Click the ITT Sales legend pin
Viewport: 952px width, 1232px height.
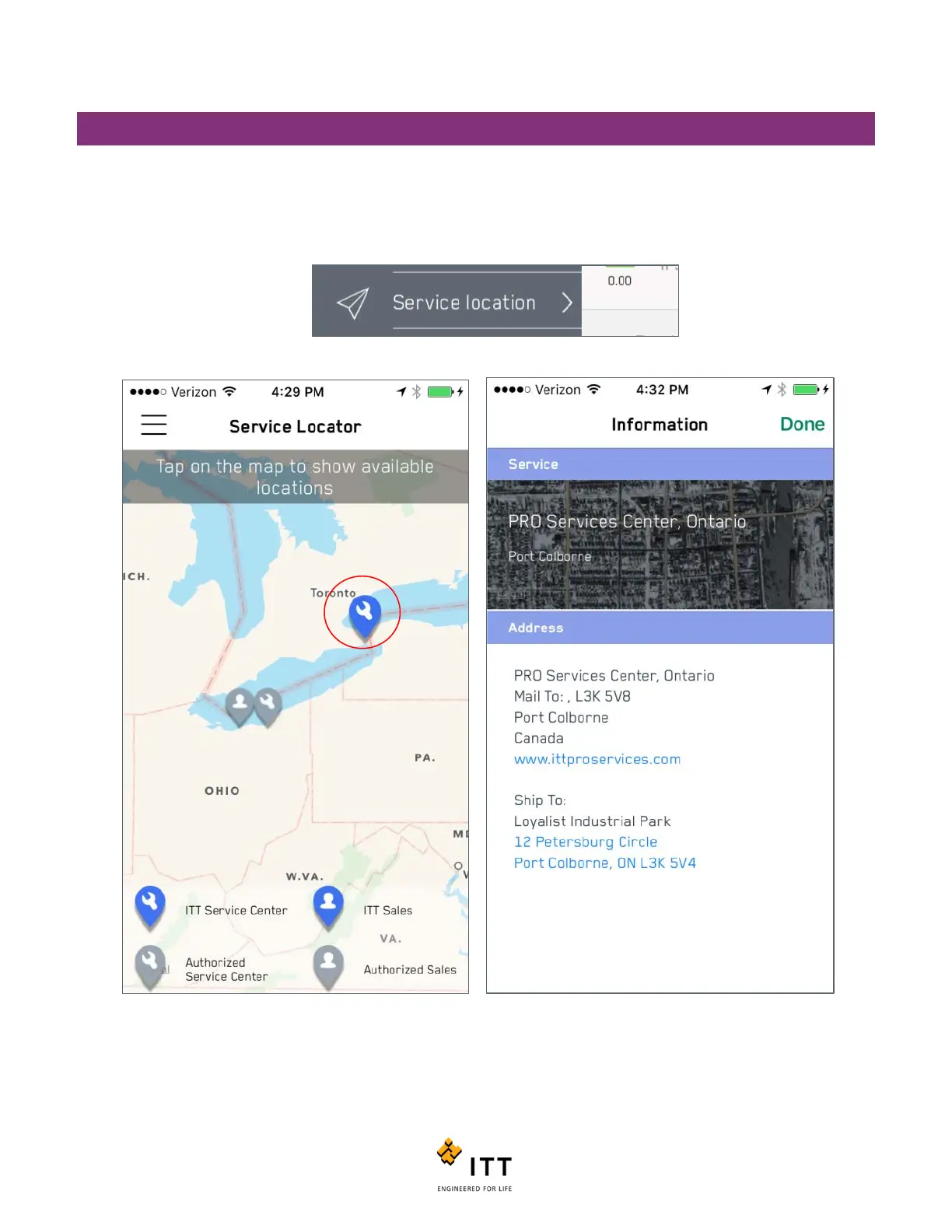(x=328, y=907)
